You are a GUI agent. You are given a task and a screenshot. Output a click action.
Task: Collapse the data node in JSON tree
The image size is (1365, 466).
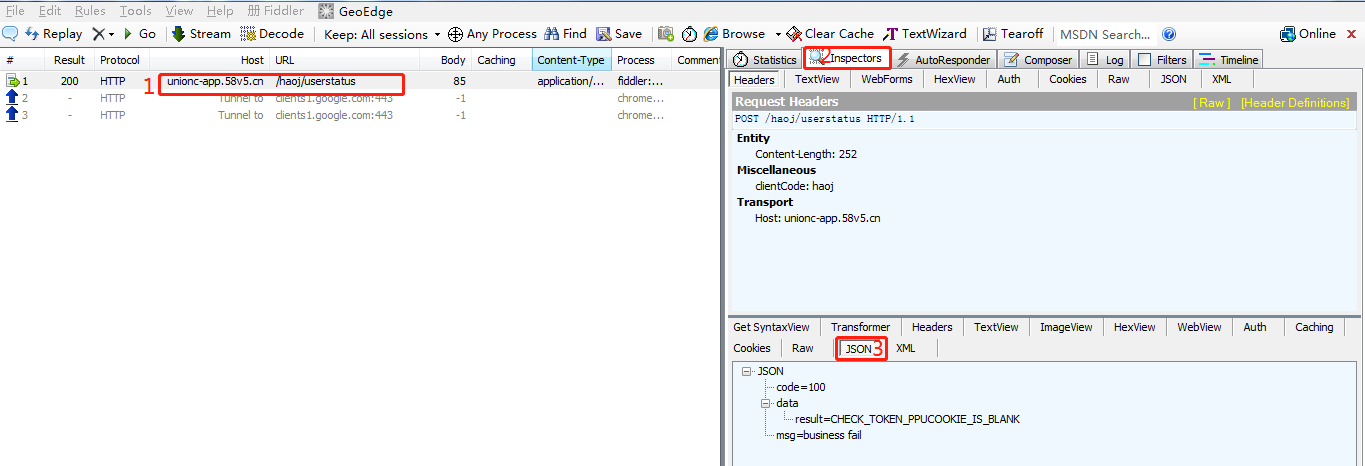tap(767, 404)
